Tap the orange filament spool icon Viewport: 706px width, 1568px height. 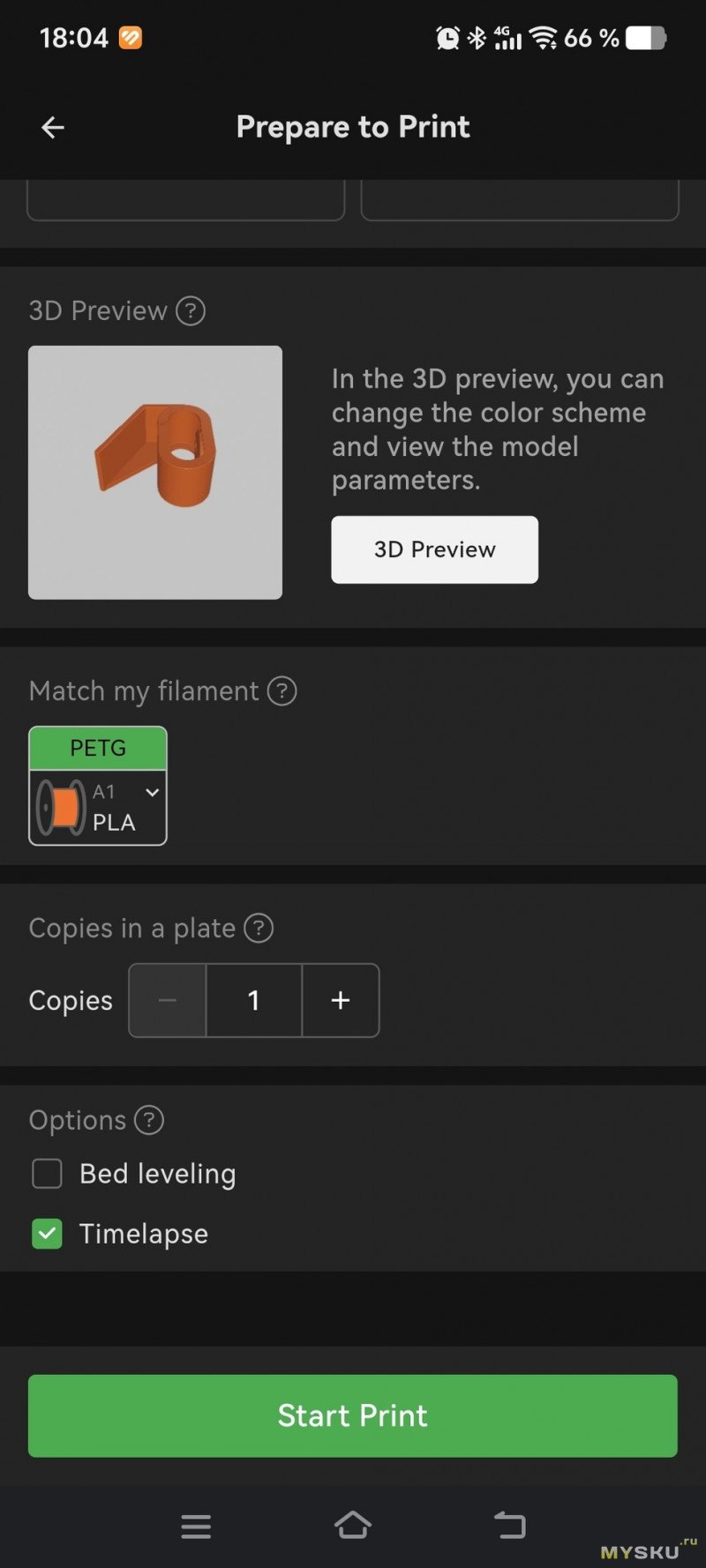[60, 808]
